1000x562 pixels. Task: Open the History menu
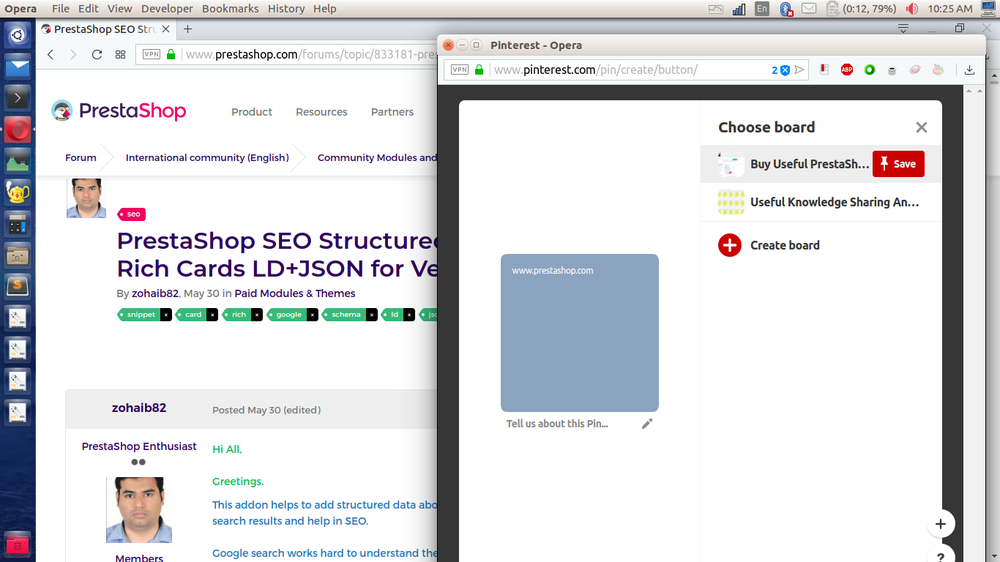pos(286,9)
